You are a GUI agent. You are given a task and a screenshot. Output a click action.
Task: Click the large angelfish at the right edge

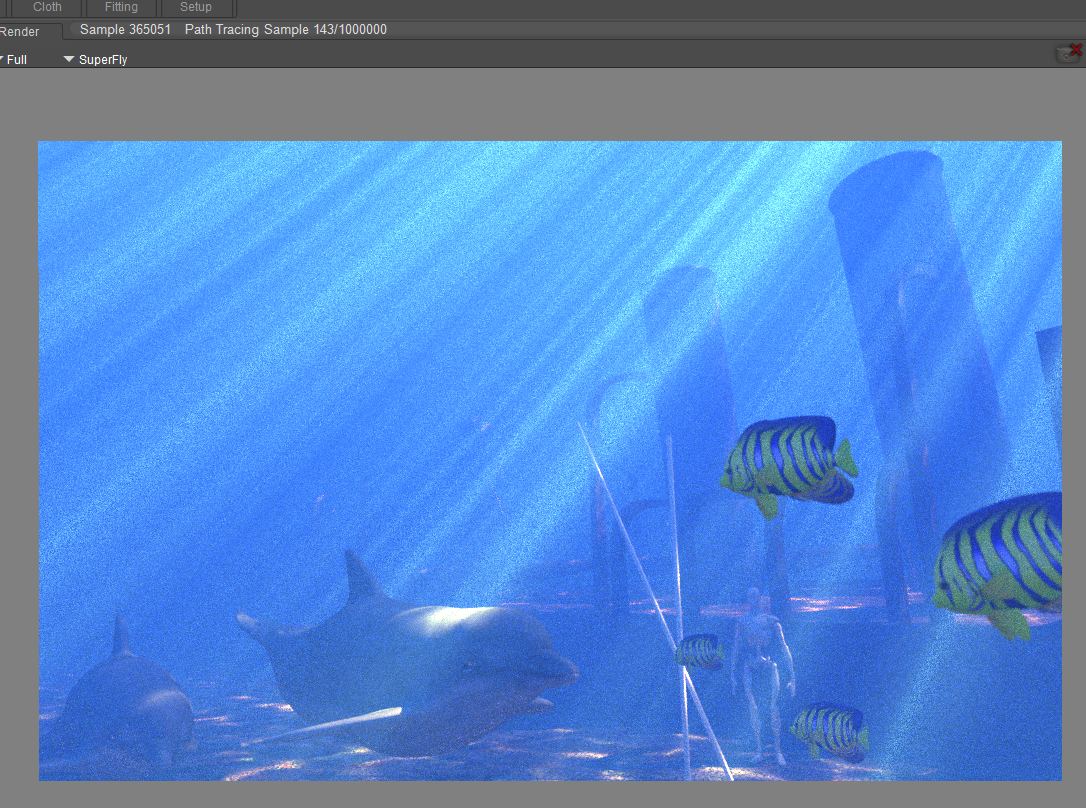click(x=1000, y=560)
